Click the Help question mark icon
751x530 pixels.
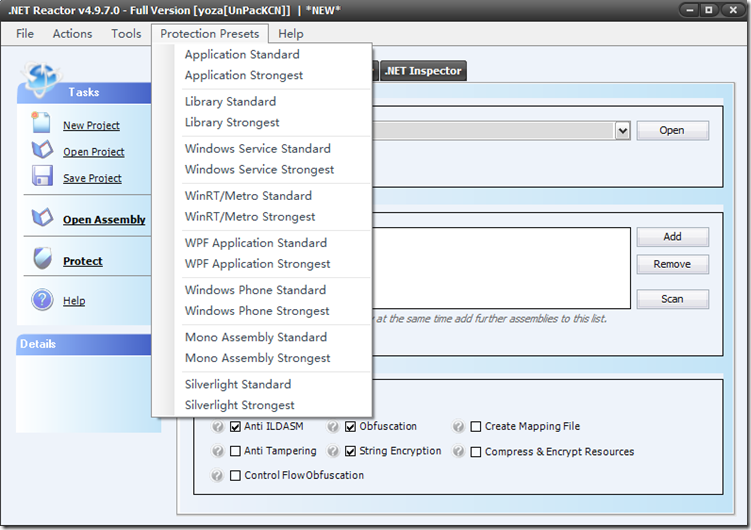click(x=42, y=300)
